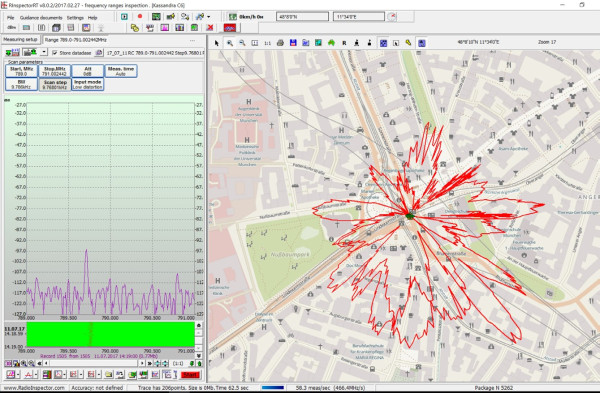Click the magenta spectrum display icon
The height and width of the screenshot is (393, 600).
click(165, 28)
